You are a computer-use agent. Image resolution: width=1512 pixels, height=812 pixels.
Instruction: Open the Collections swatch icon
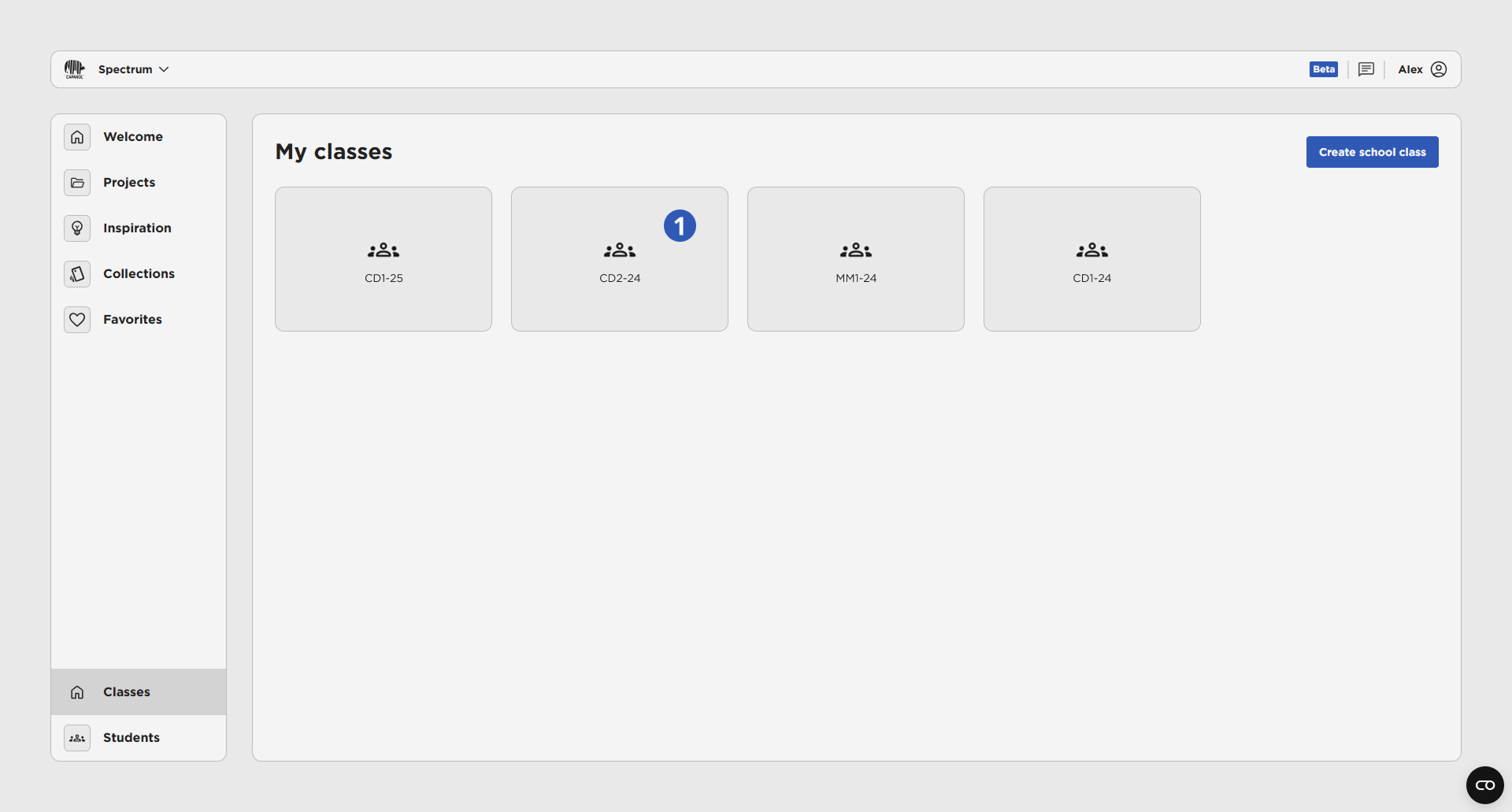(x=77, y=274)
